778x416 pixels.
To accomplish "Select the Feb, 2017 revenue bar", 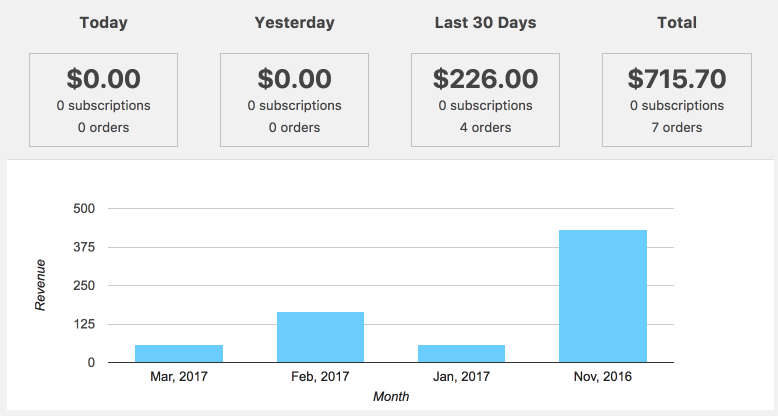I will (x=321, y=337).
